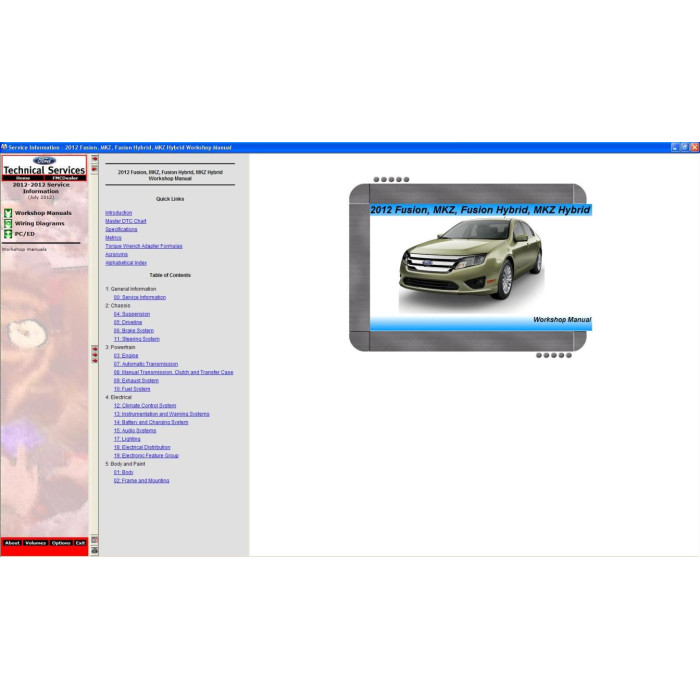The height and width of the screenshot is (700, 700).
Task: Open 04: Suspension section
Action: tap(132, 314)
